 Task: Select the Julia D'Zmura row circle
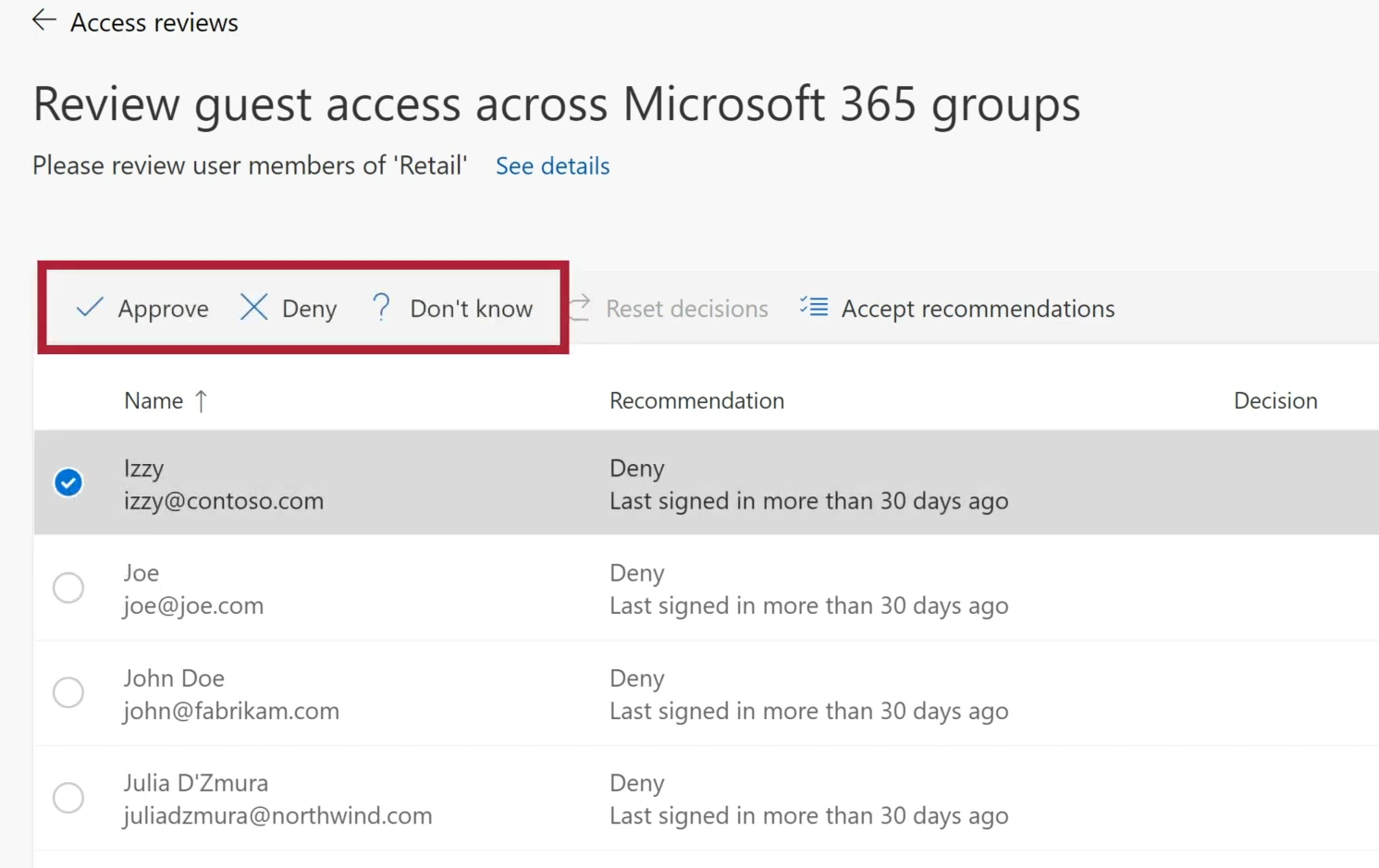[68, 797]
